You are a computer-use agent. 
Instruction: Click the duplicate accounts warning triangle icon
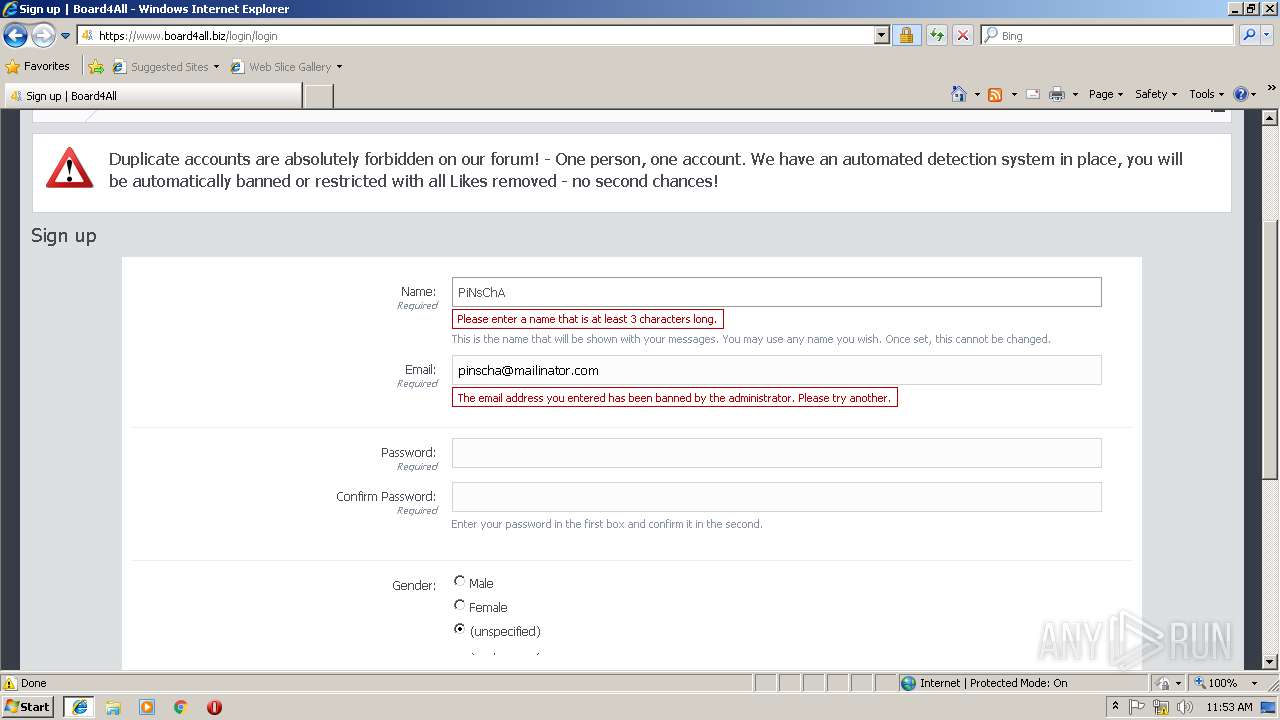click(x=69, y=168)
